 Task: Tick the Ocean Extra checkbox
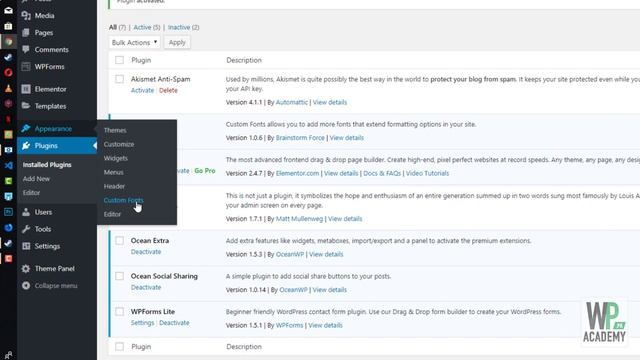coord(119,240)
